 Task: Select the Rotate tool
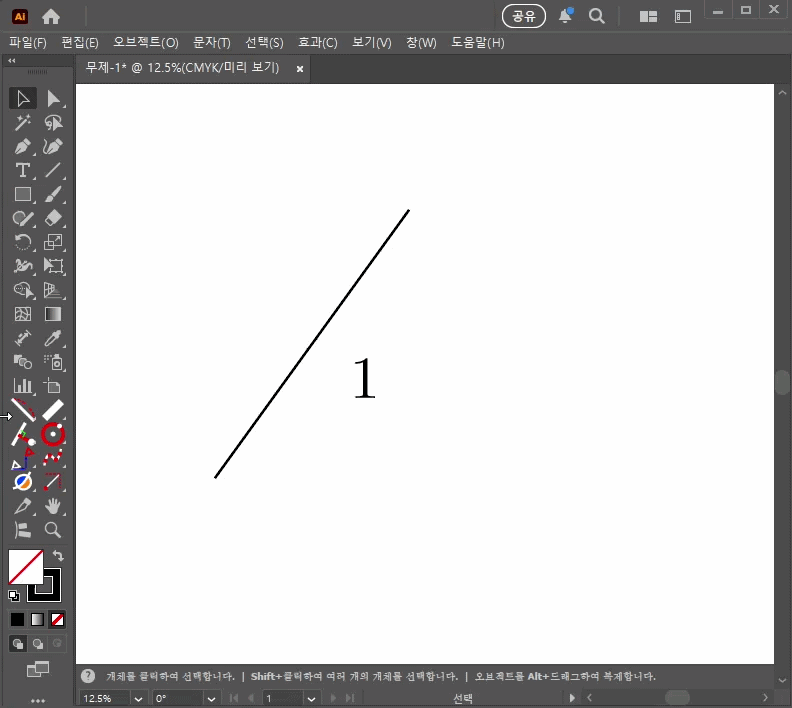pyautogui.click(x=23, y=242)
